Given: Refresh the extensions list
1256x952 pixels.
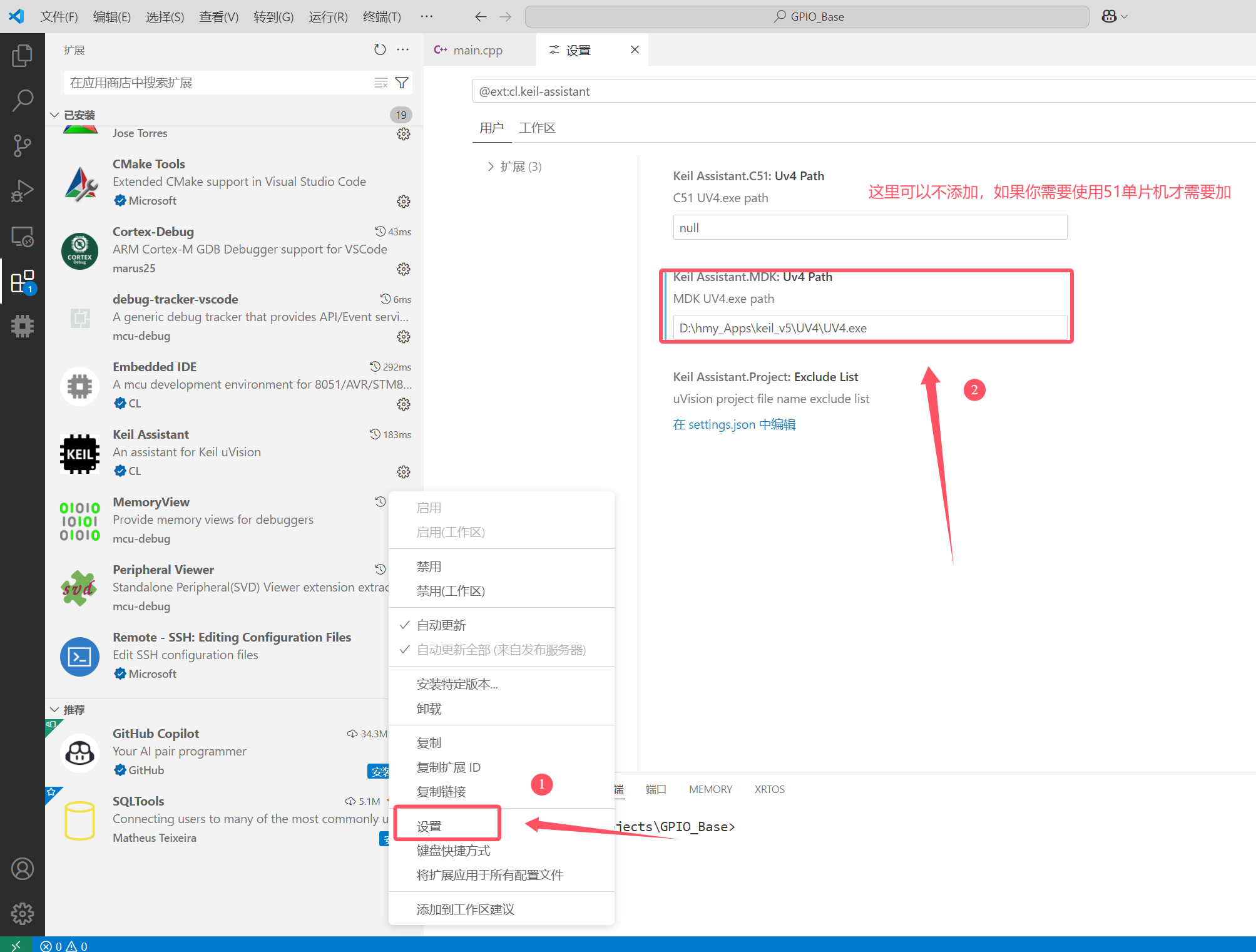Looking at the screenshot, I should (x=380, y=50).
